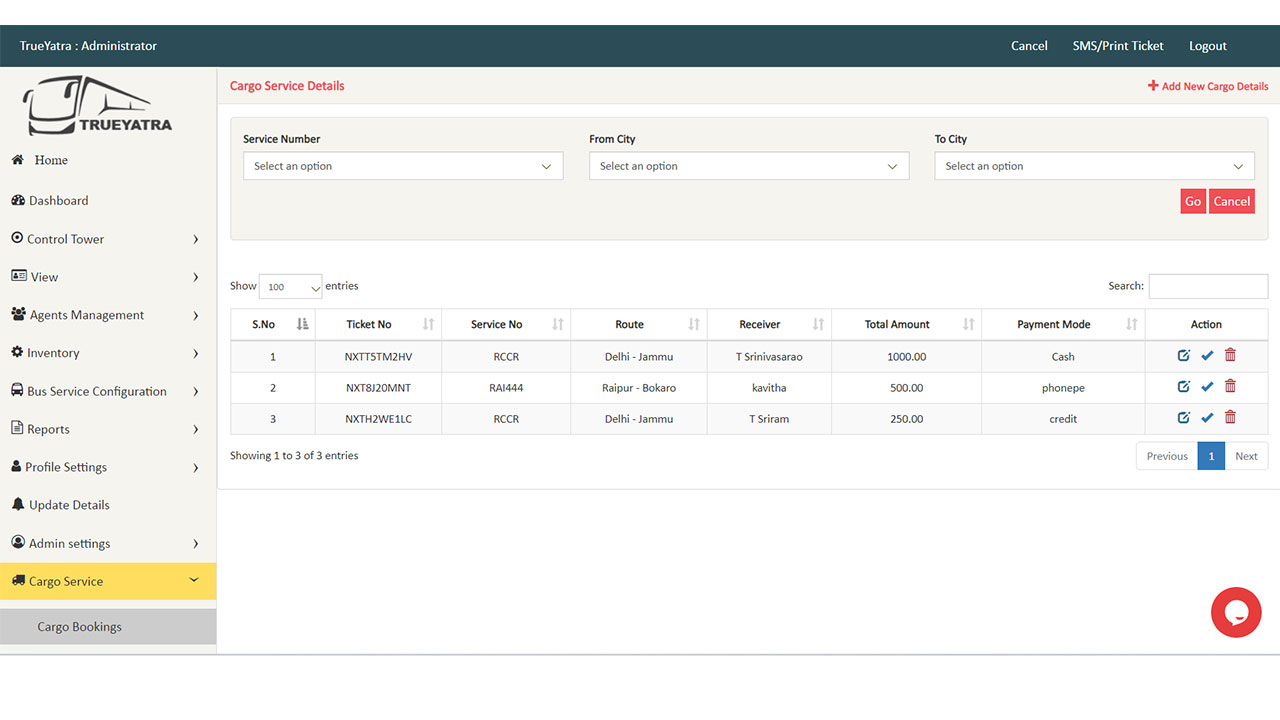Click the TrueYatra bus logo
The width and height of the screenshot is (1280, 720).
click(x=98, y=108)
